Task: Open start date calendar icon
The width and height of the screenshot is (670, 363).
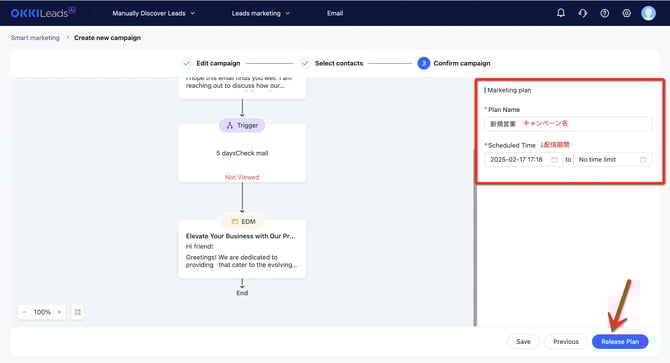Action: (554, 160)
